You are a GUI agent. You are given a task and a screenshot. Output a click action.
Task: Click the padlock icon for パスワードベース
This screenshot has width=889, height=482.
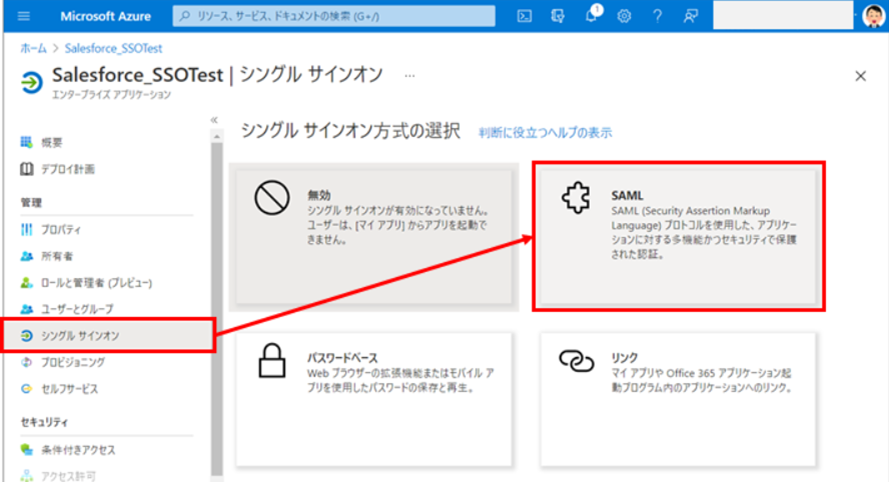272,360
